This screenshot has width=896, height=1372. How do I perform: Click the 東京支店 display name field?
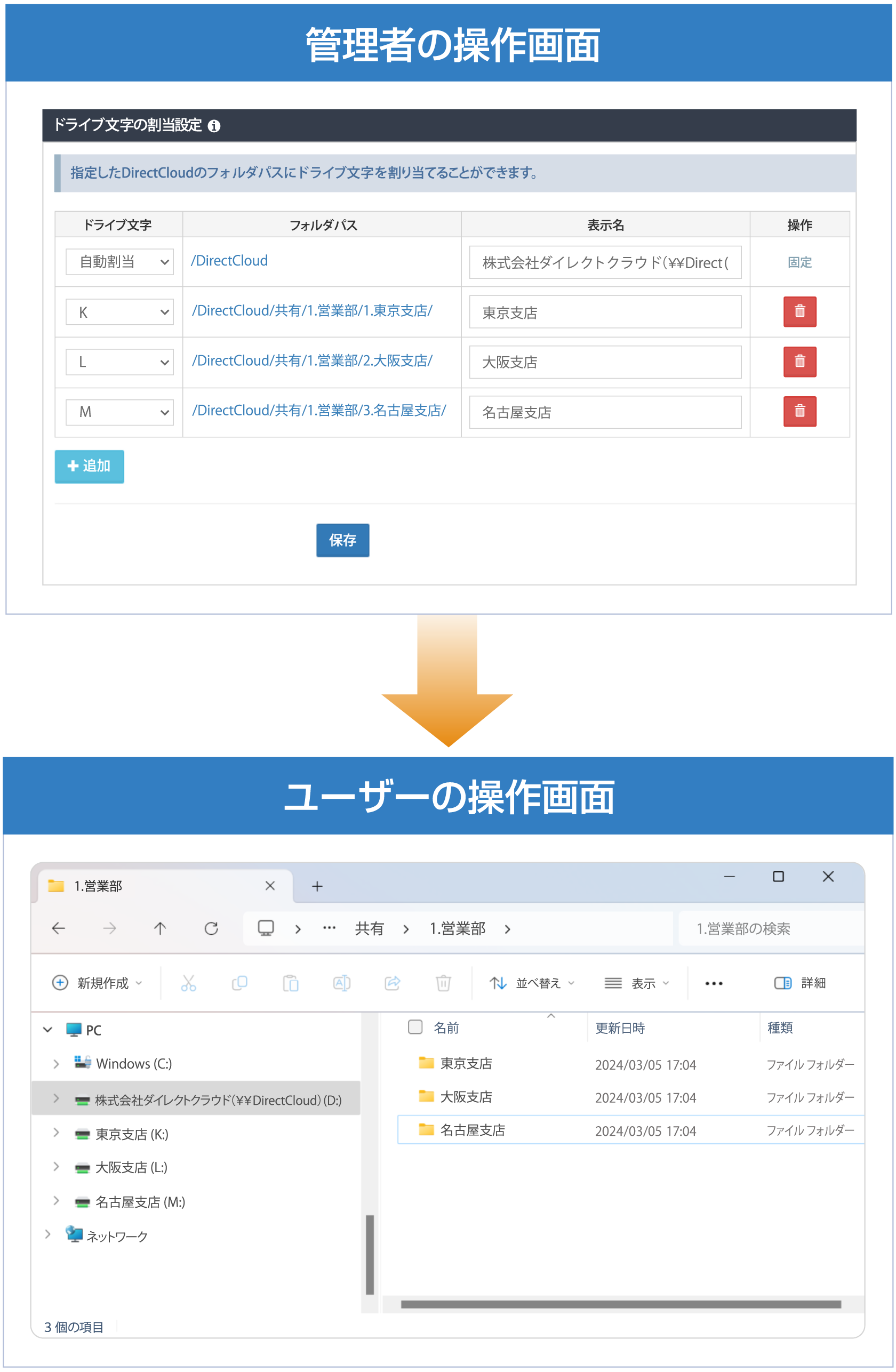click(x=605, y=312)
